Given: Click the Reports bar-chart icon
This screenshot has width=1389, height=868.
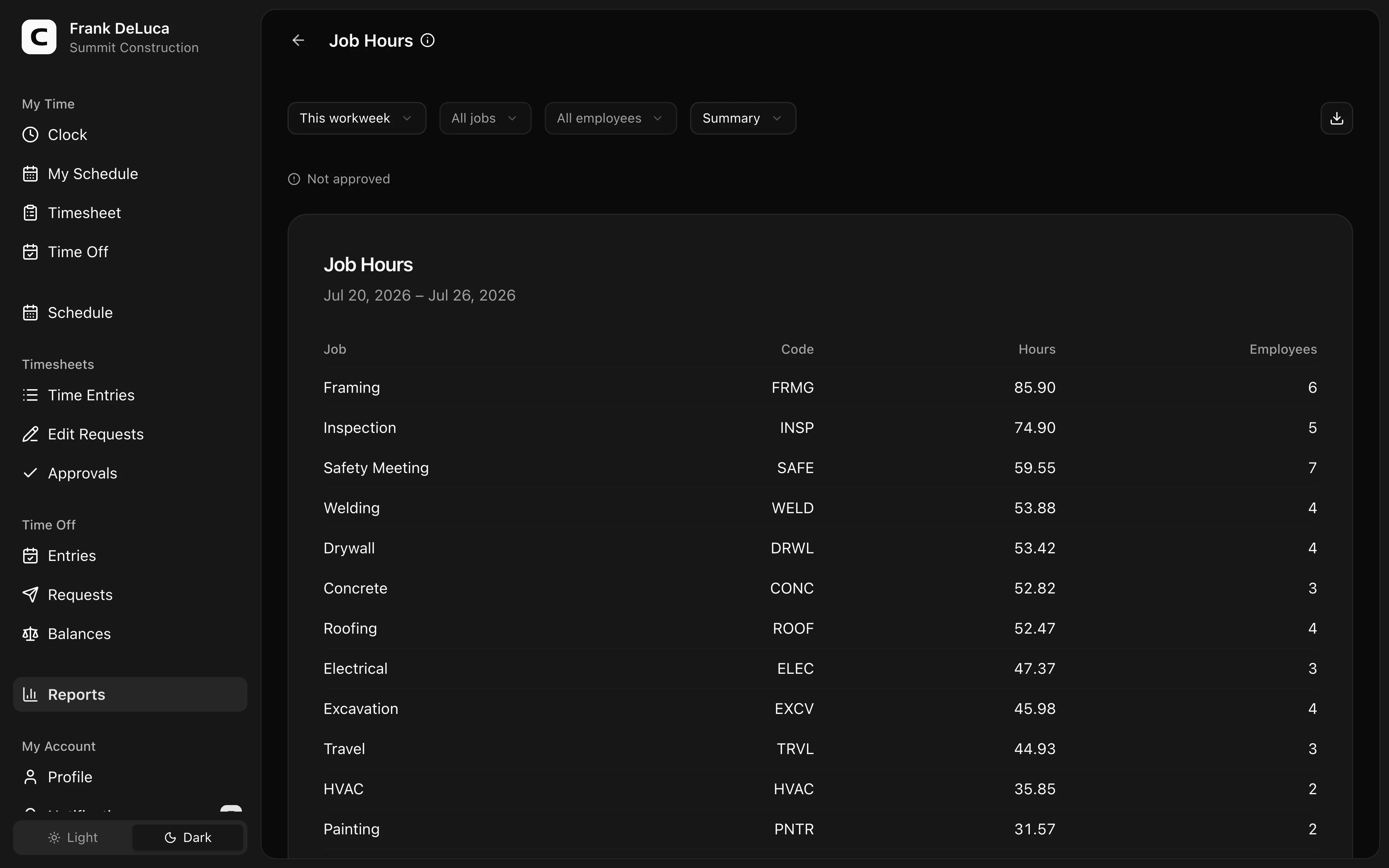Looking at the screenshot, I should (x=30, y=695).
